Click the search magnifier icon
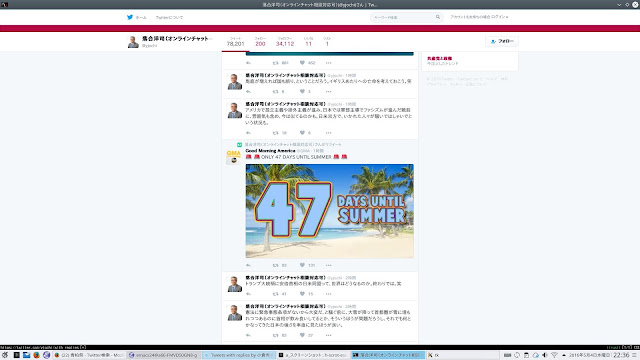Screen dimensions: 640x360 (x=438, y=17)
